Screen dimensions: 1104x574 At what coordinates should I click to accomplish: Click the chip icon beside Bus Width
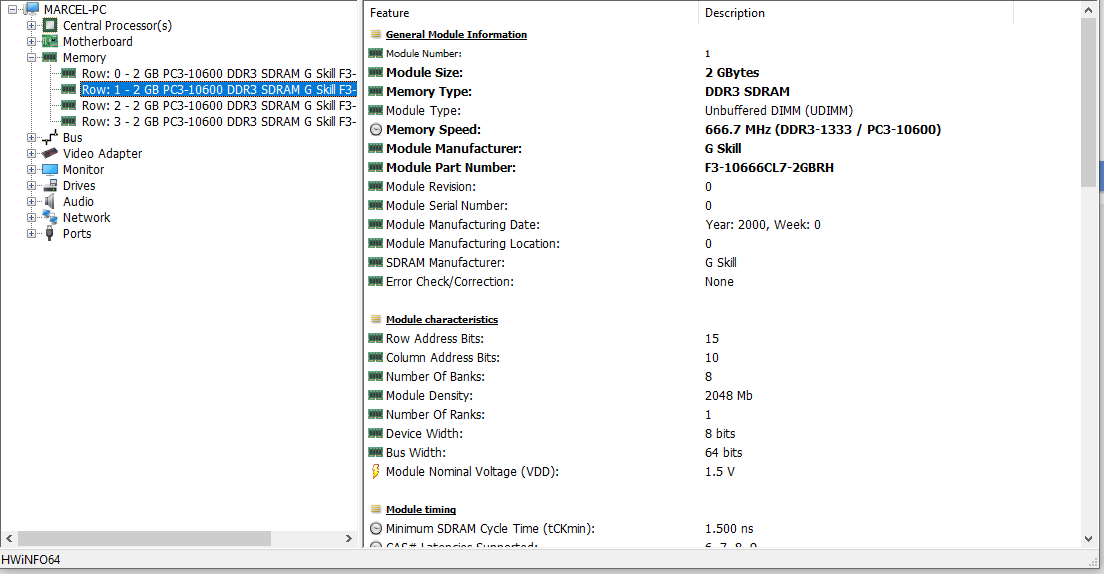coord(376,452)
